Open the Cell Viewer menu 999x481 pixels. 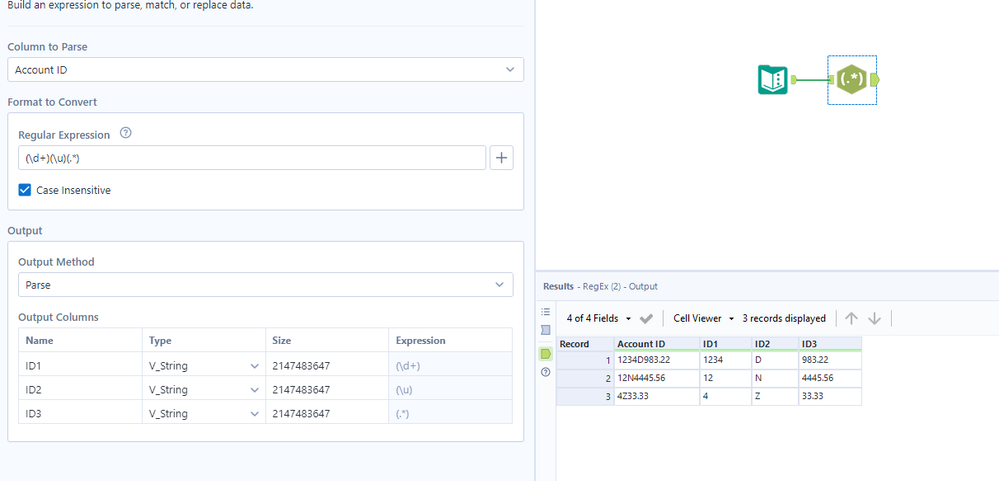tap(702, 318)
